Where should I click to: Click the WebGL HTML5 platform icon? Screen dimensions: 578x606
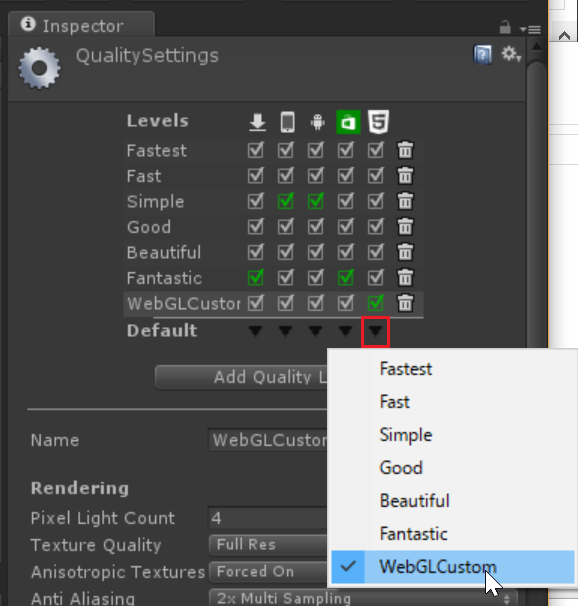click(x=378, y=122)
